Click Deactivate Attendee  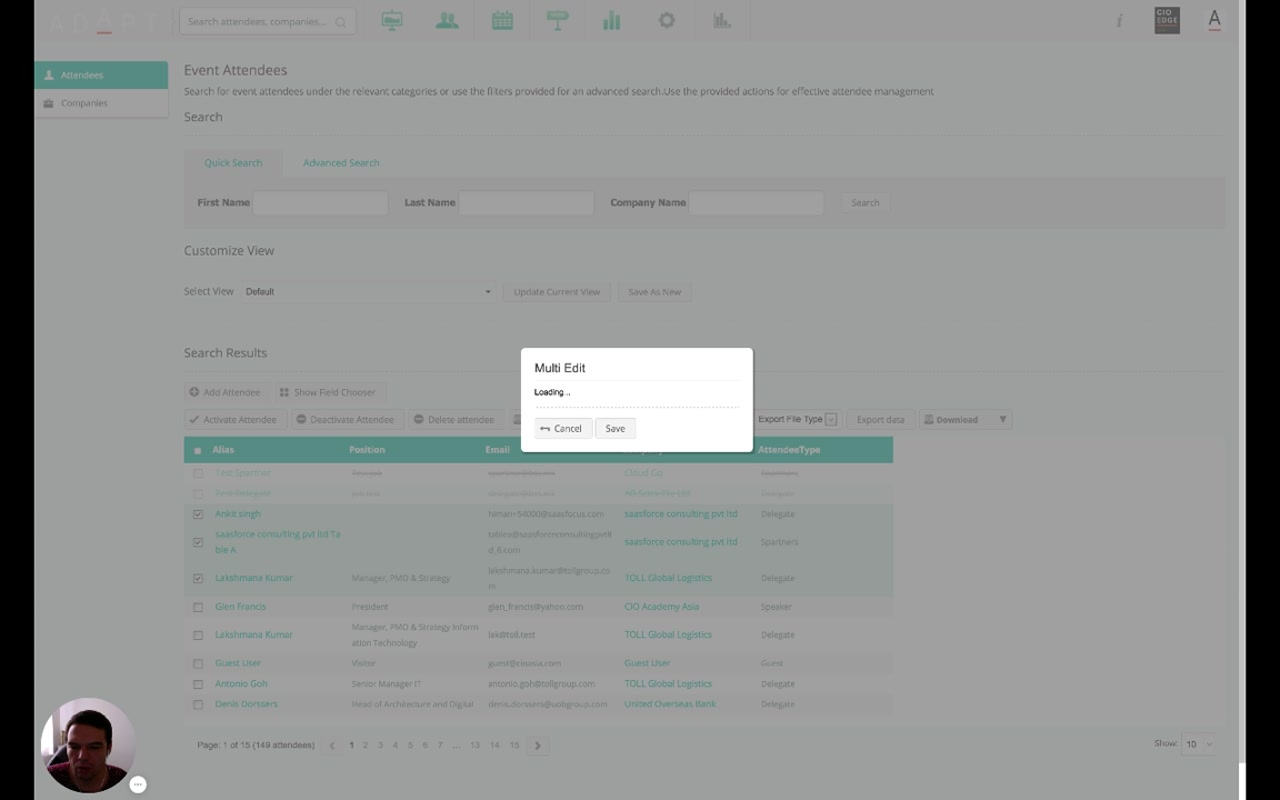point(347,420)
